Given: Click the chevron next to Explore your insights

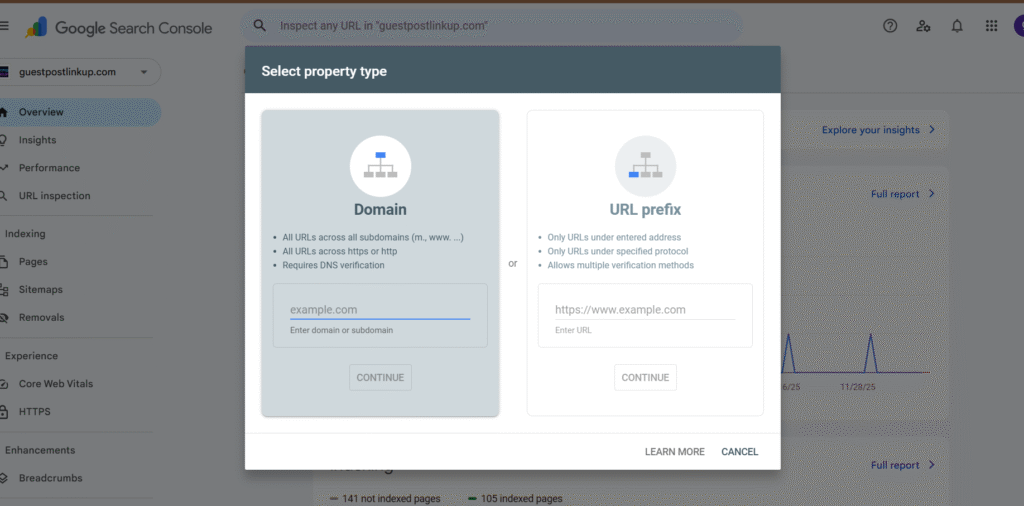Looking at the screenshot, I should (932, 130).
